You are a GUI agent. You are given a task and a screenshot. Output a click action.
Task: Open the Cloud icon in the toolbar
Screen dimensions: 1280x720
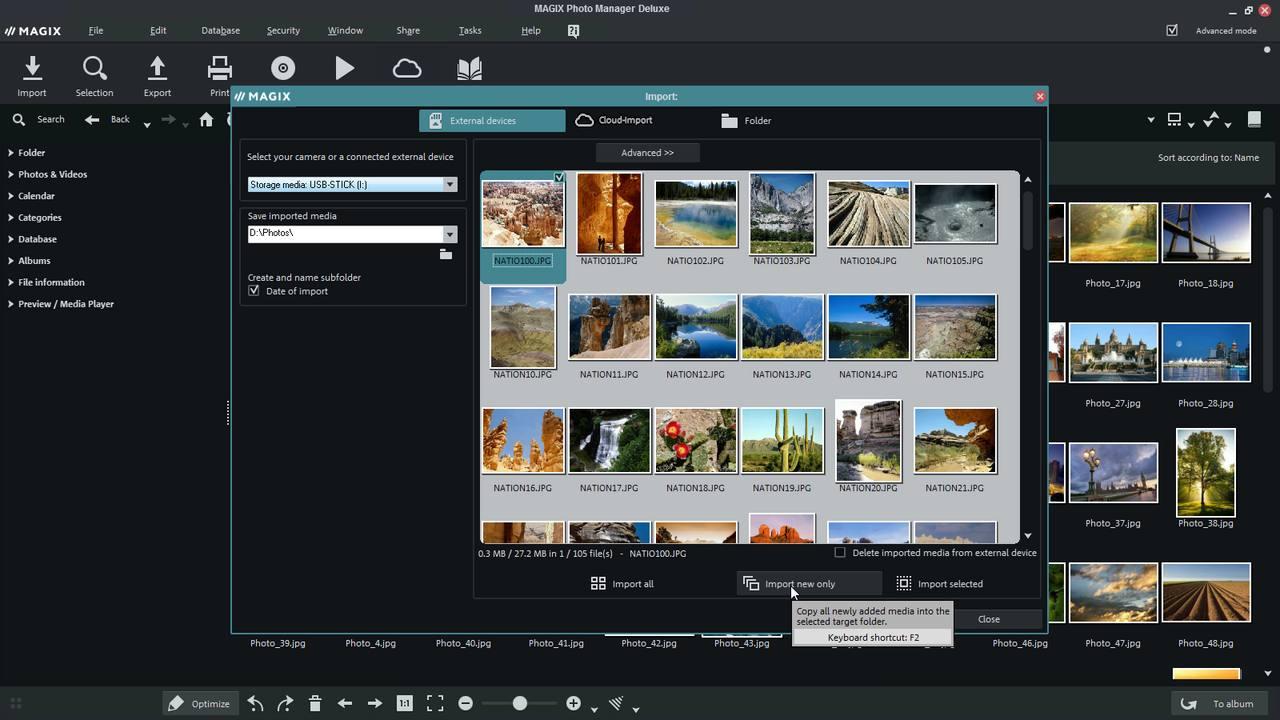(x=406, y=67)
